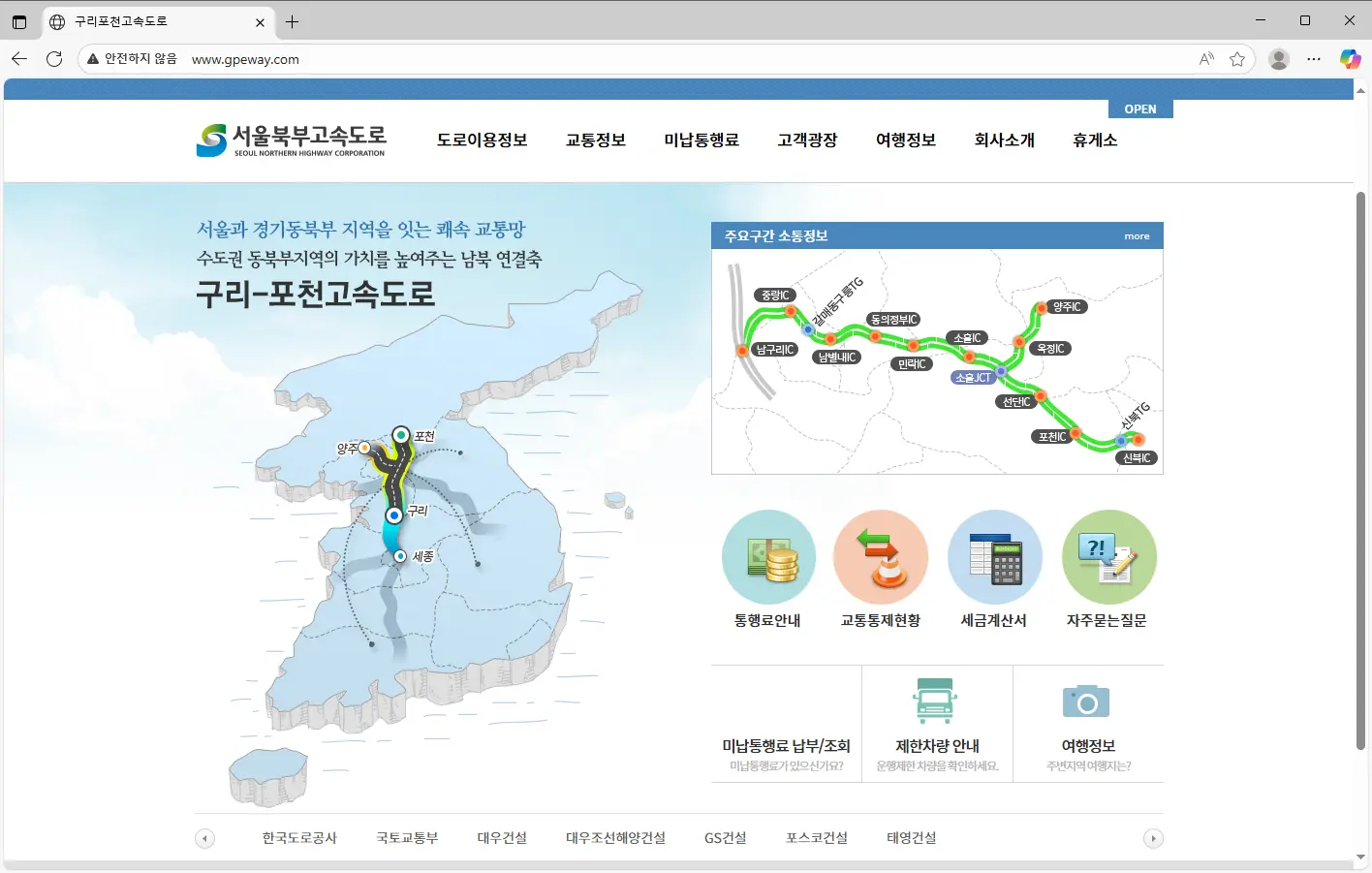1372x873 pixels.
Task: Click more on 주요구간 소통정보 panel
Action: [1136, 235]
